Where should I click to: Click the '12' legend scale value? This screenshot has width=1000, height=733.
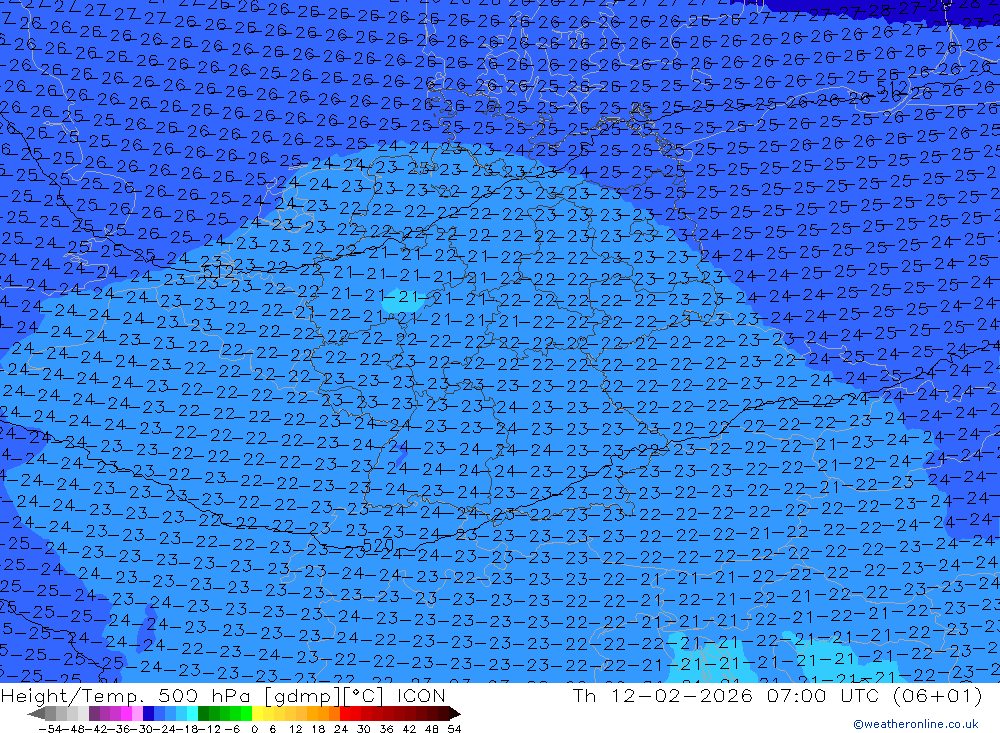click(x=295, y=729)
